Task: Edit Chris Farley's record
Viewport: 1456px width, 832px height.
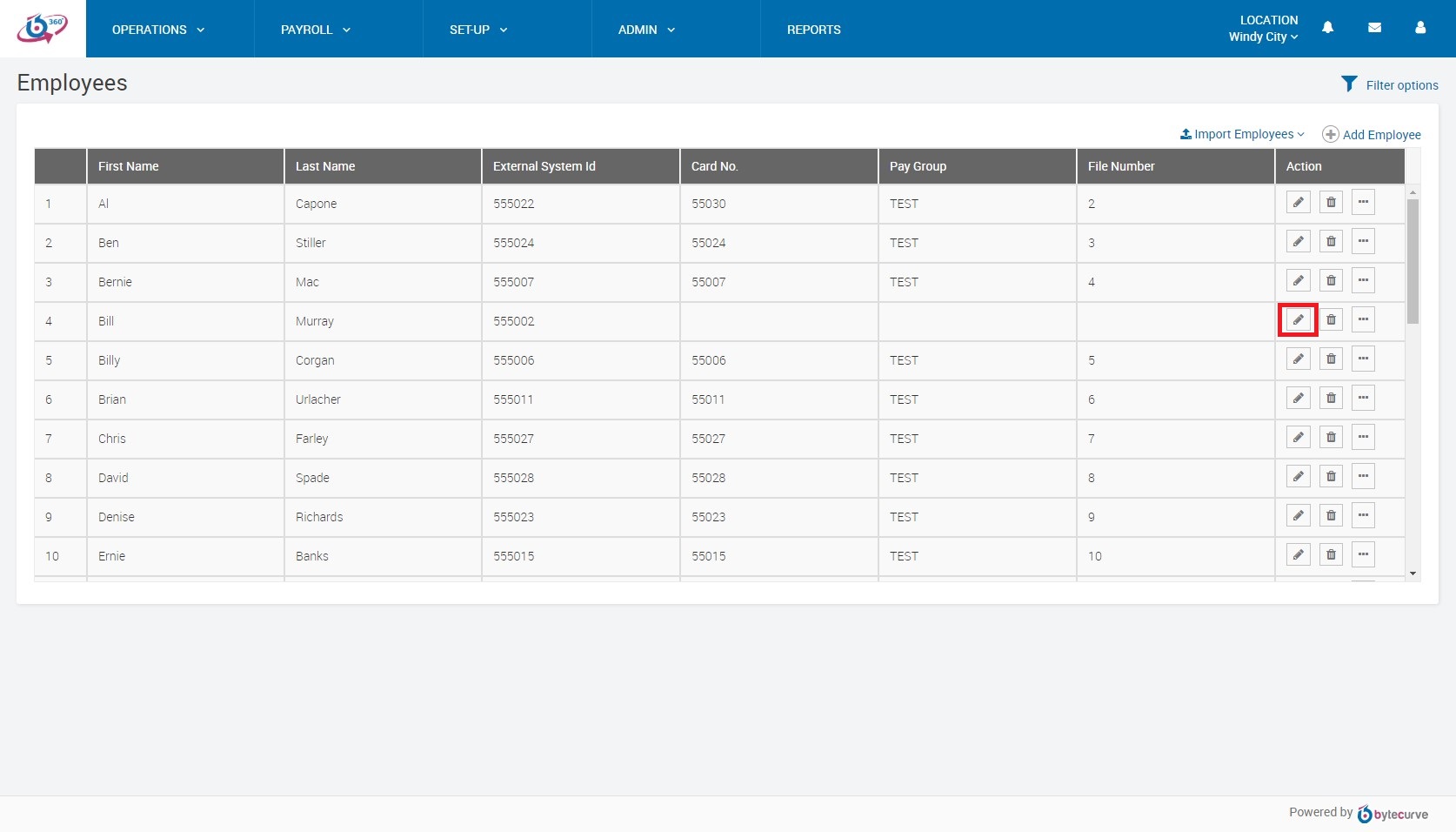Action: tap(1298, 438)
